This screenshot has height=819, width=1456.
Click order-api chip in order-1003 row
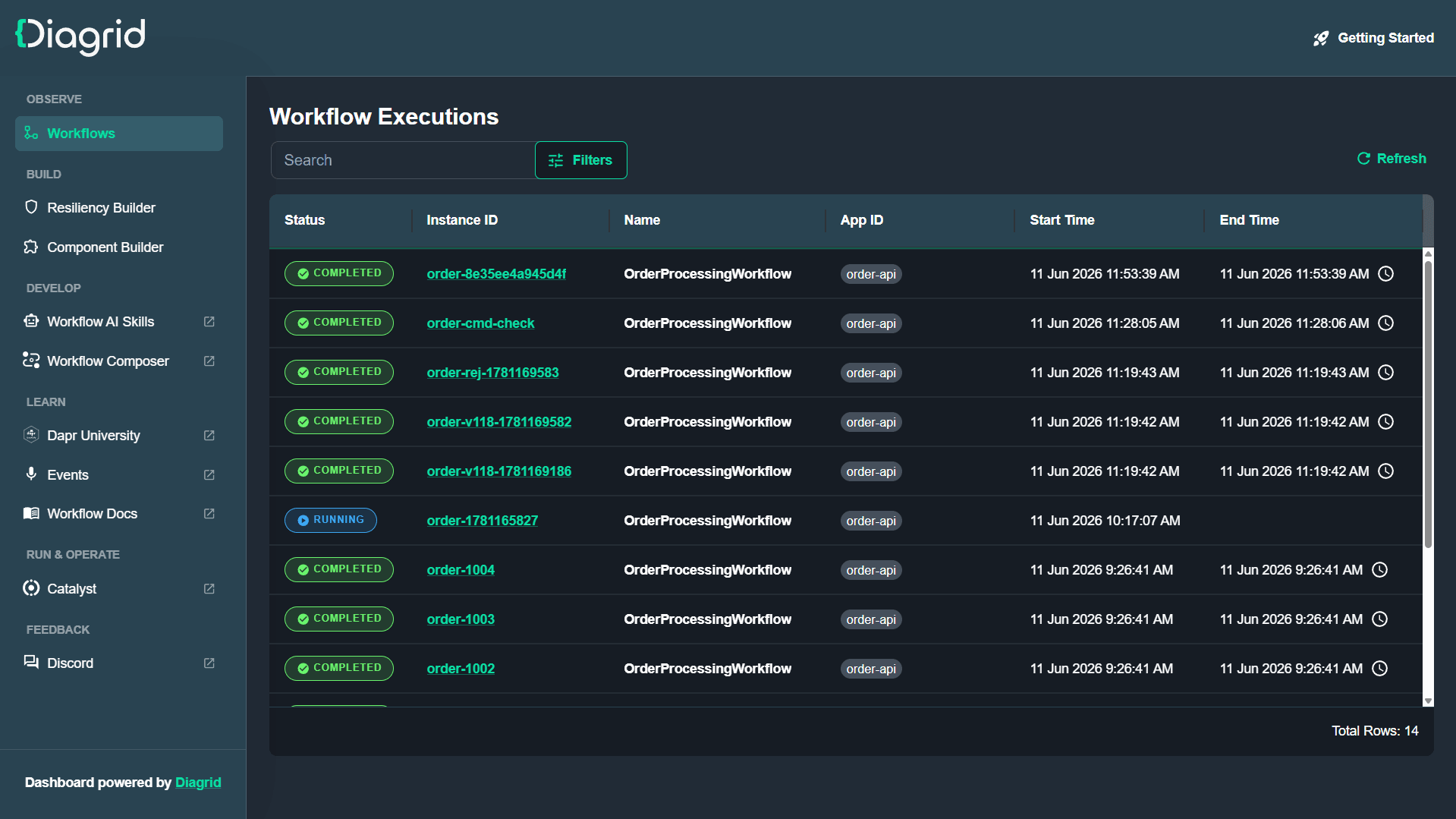point(870,619)
